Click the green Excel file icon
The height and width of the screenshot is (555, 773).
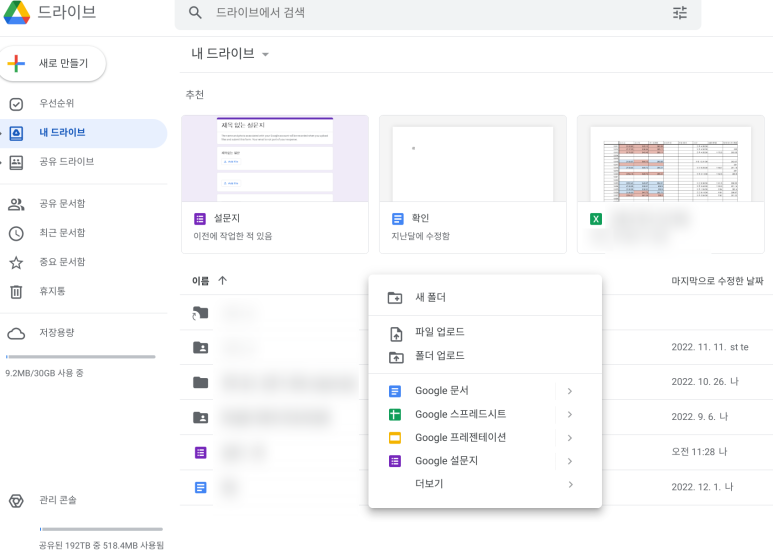tap(596, 219)
